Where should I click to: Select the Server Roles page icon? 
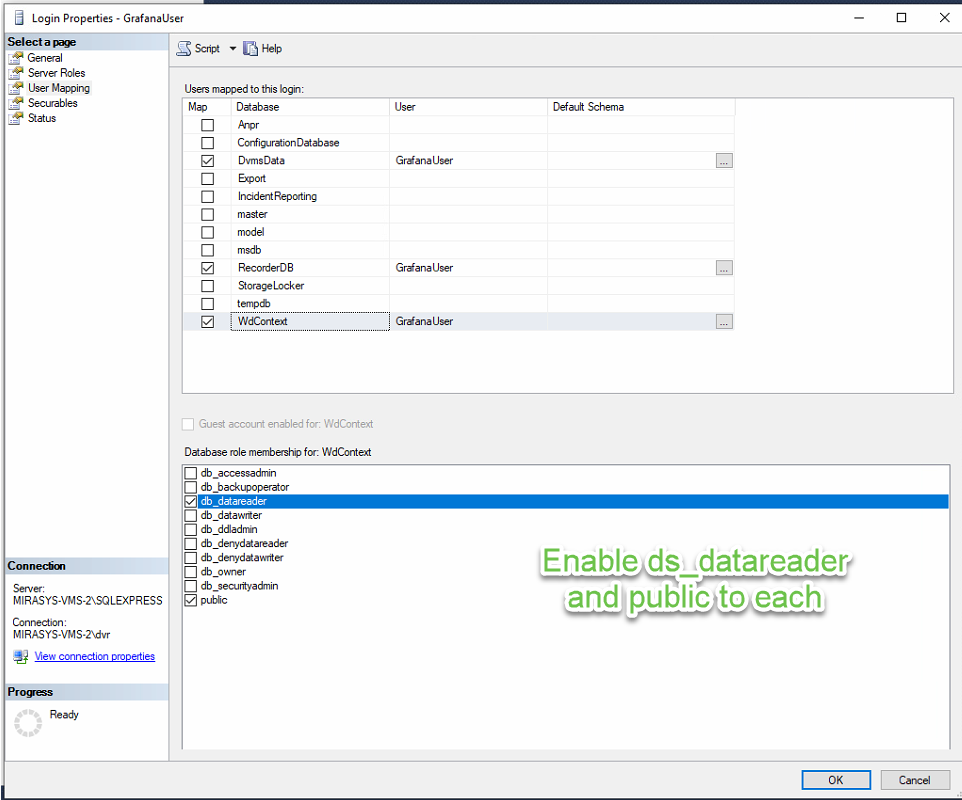16,73
